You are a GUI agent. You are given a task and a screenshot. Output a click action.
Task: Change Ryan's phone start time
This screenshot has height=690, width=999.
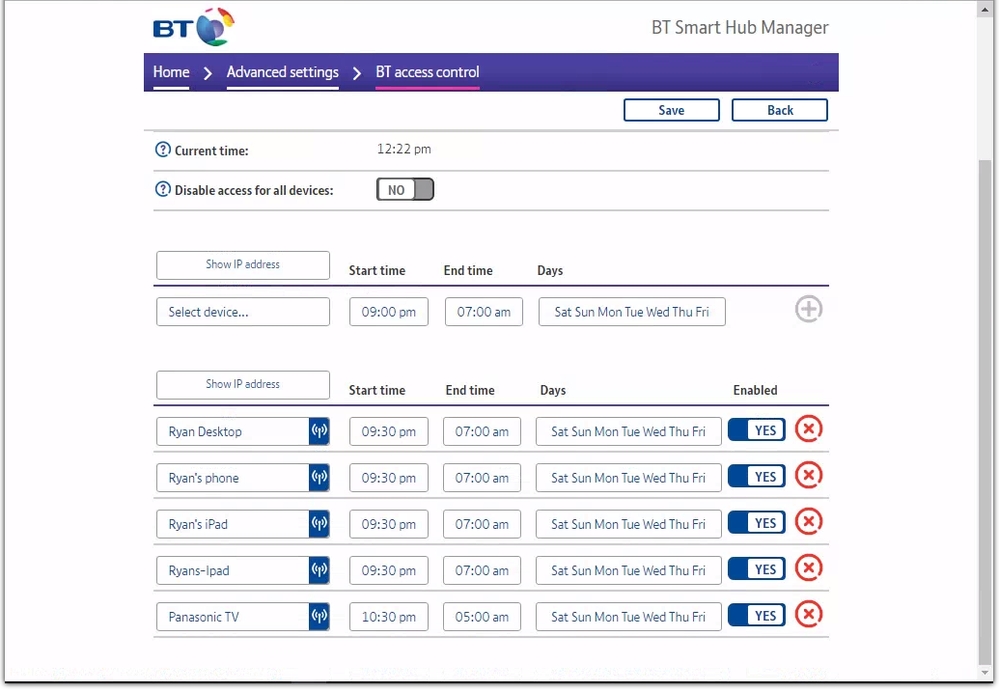click(389, 478)
